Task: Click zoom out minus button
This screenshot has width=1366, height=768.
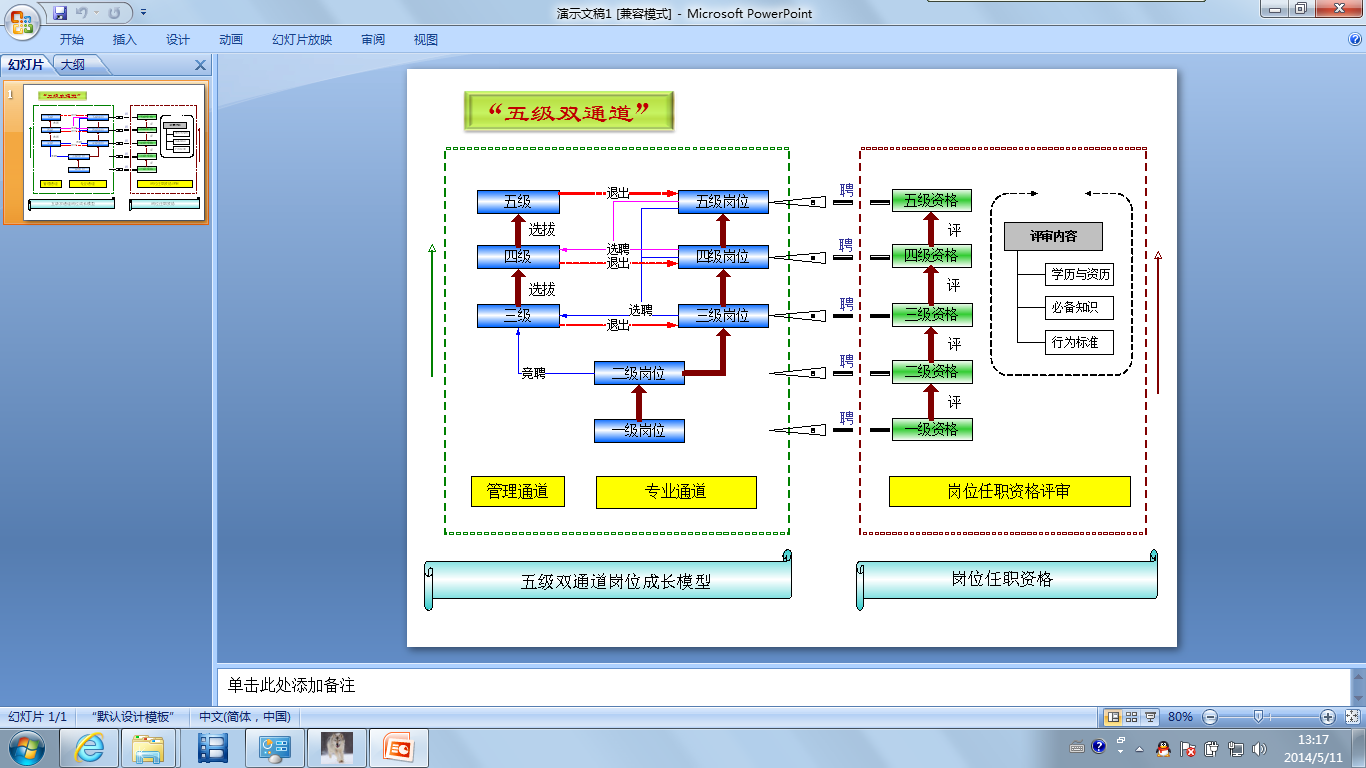Action: coord(1210,717)
